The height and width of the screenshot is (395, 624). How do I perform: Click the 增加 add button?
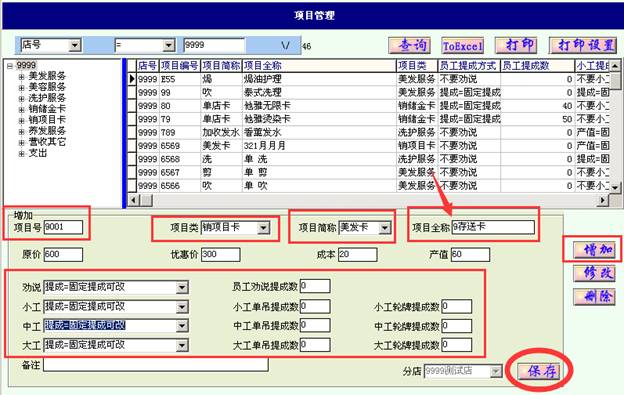pos(595,250)
